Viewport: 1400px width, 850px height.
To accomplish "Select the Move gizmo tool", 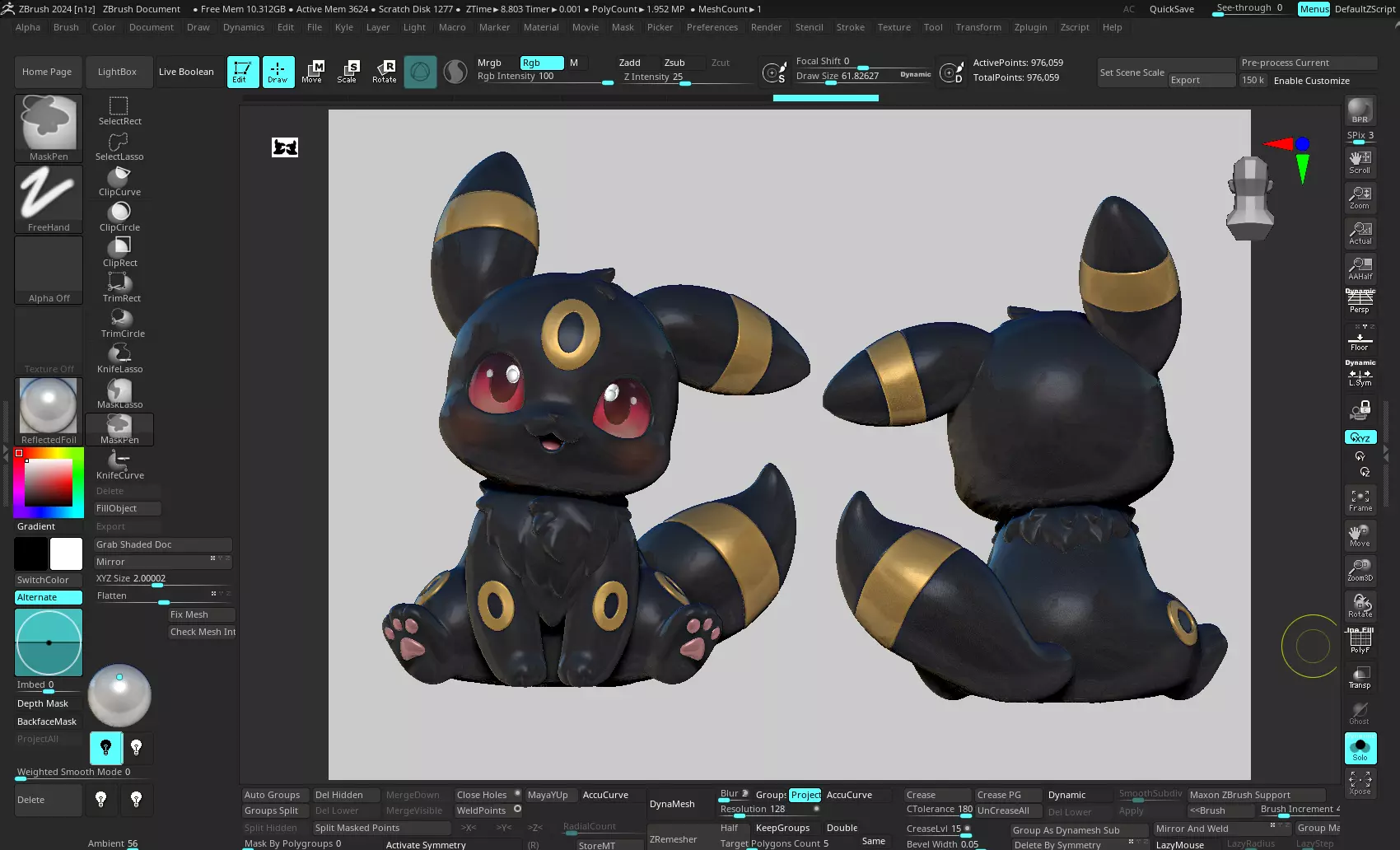I will (312, 72).
